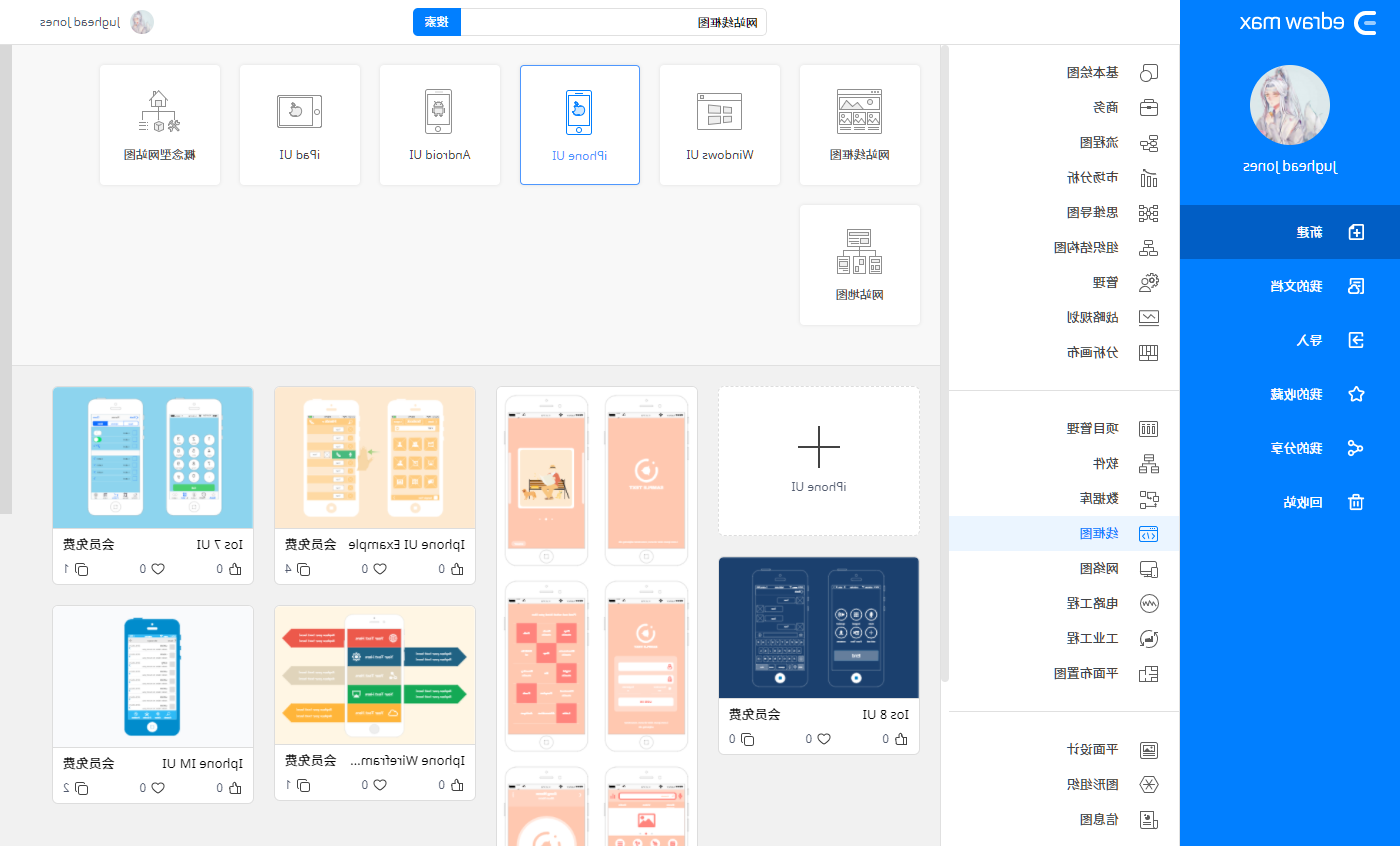1400x846 pixels.
Task: Choose the Windows UI template type tile
Action: click(x=720, y=125)
